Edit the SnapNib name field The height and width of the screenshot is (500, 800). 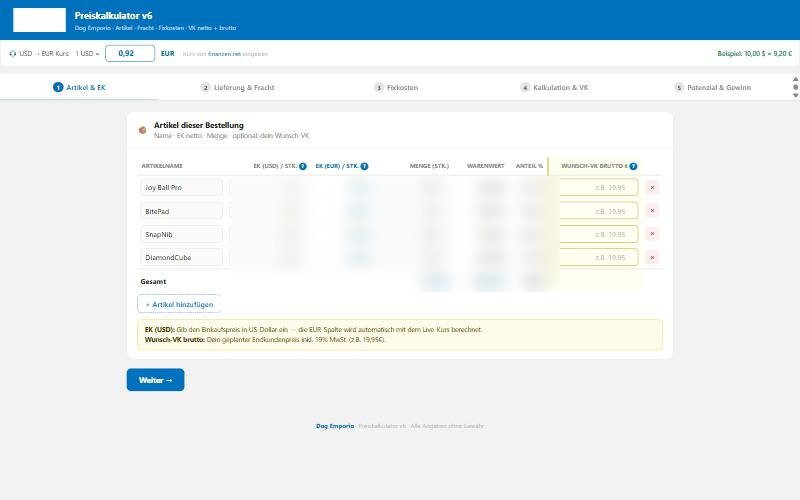click(181, 235)
